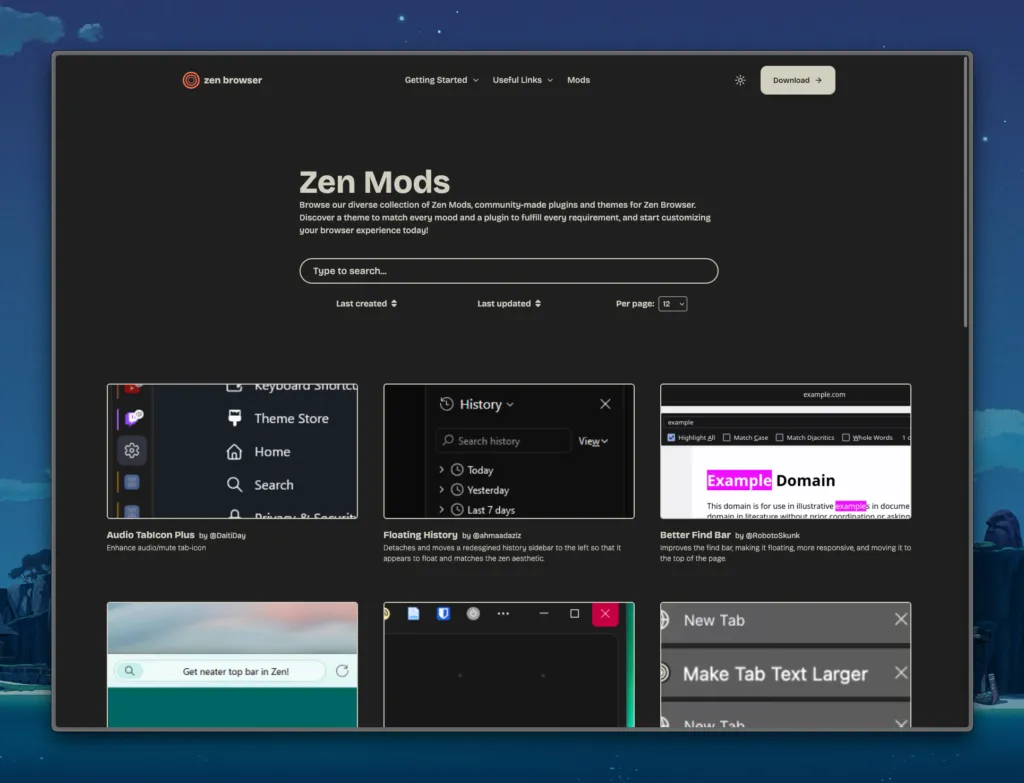Click the Zen Mods heading

(x=374, y=182)
